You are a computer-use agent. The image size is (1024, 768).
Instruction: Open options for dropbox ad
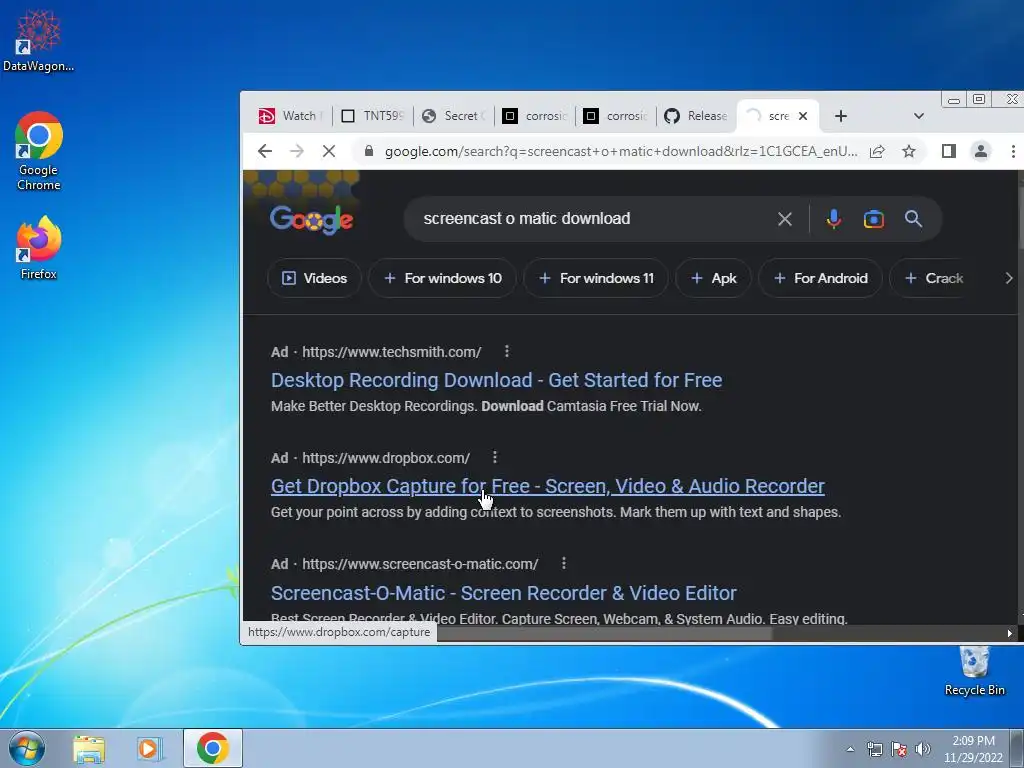click(495, 457)
